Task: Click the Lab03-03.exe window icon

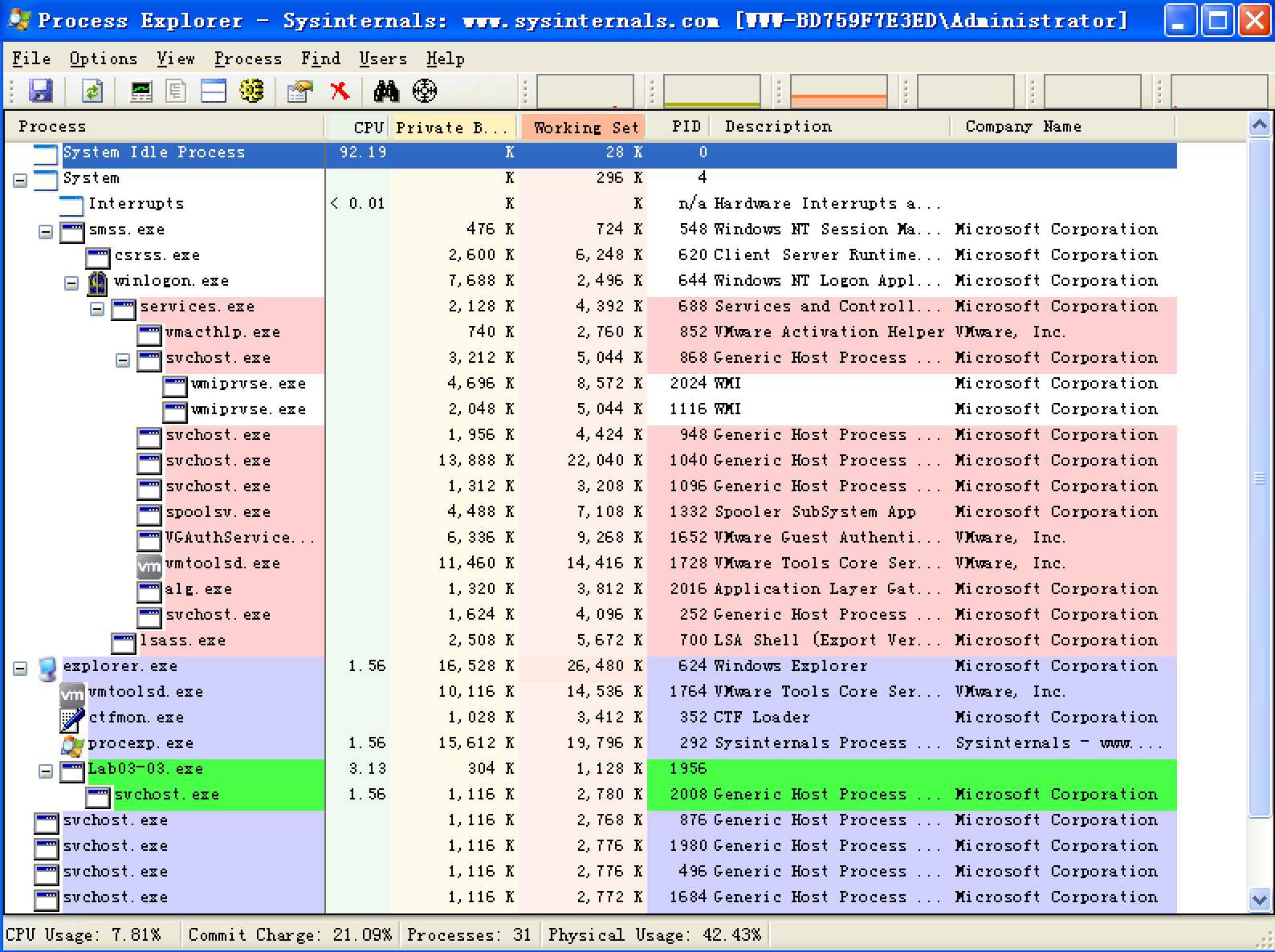Action: [72, 771]
